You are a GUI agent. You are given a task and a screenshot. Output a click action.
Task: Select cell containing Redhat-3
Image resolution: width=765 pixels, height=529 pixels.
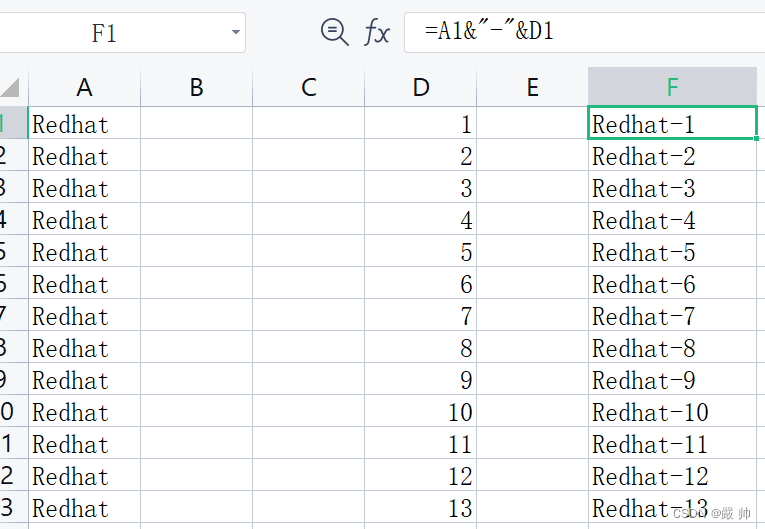[672, 187]
